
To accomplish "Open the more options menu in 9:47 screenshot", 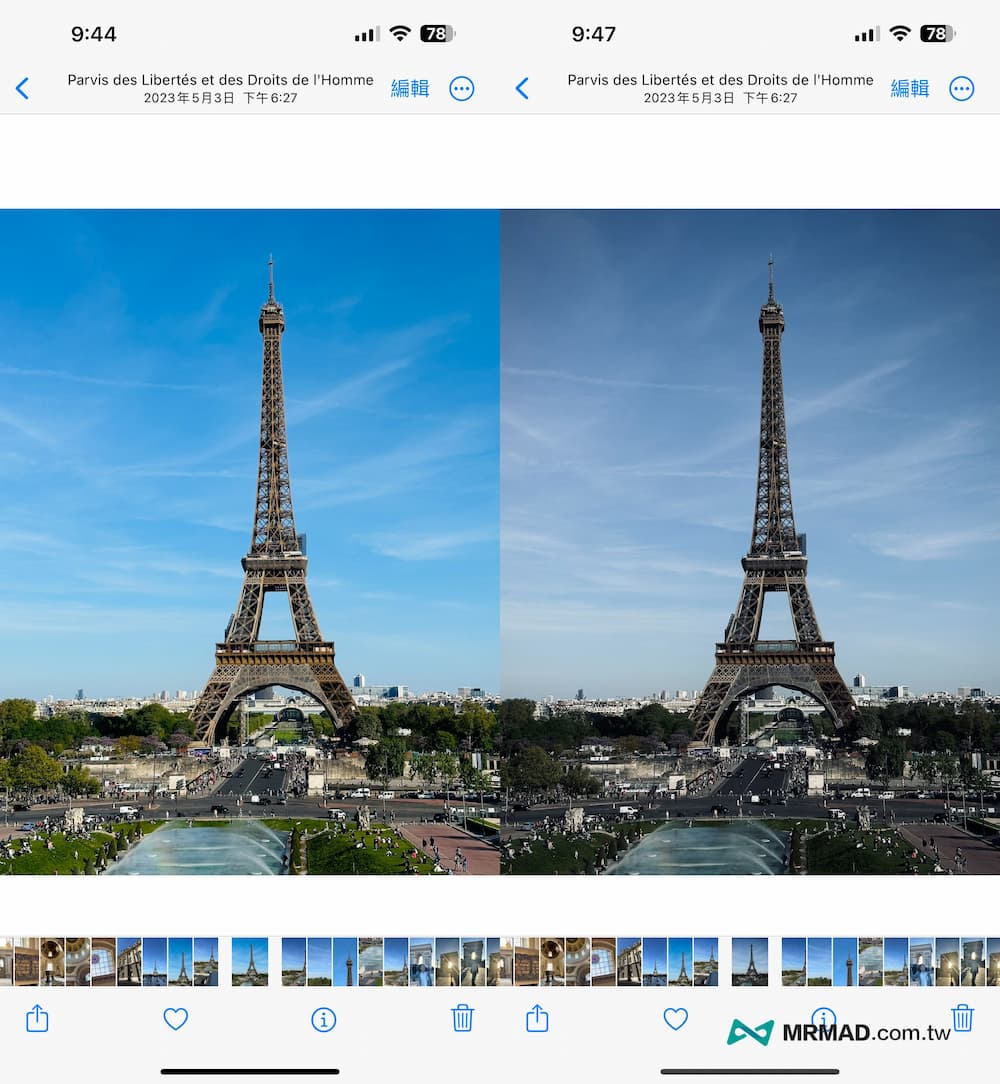I will click(961, 88).
